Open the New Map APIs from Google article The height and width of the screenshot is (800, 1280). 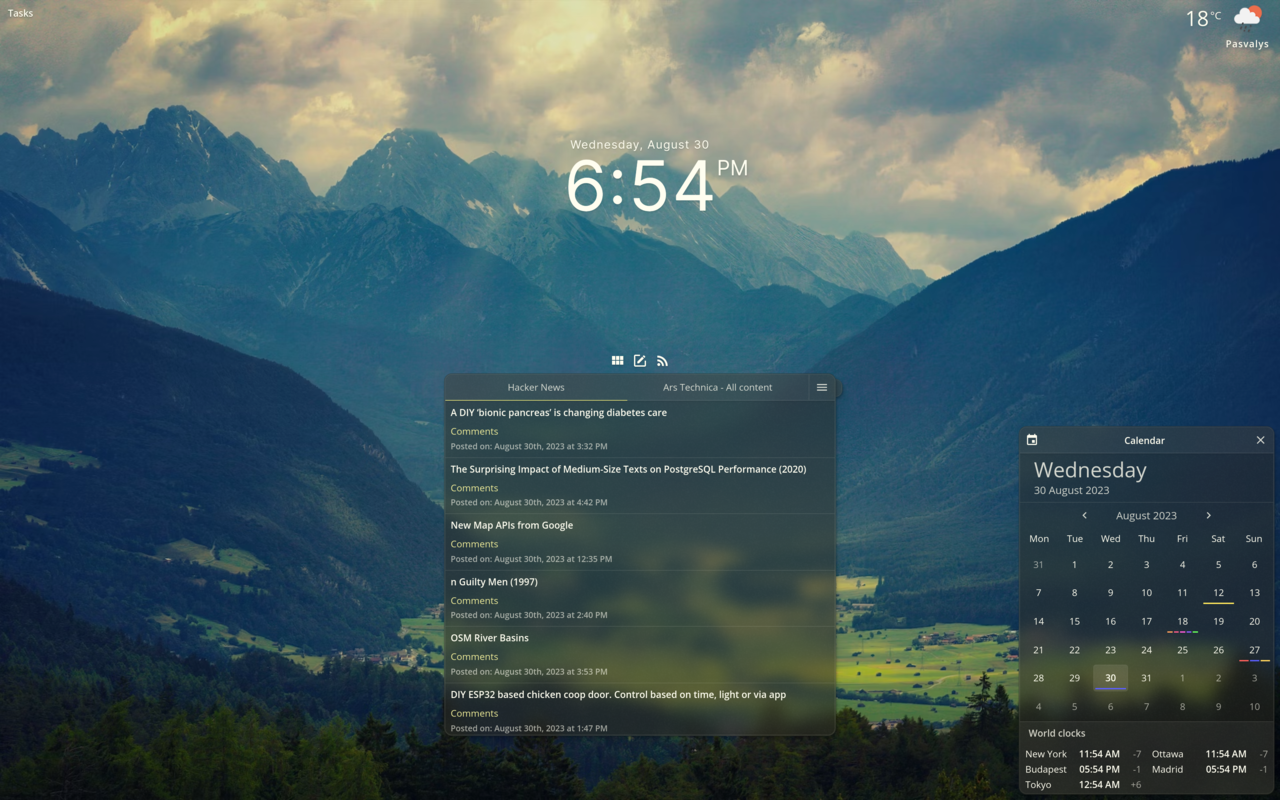512,524
